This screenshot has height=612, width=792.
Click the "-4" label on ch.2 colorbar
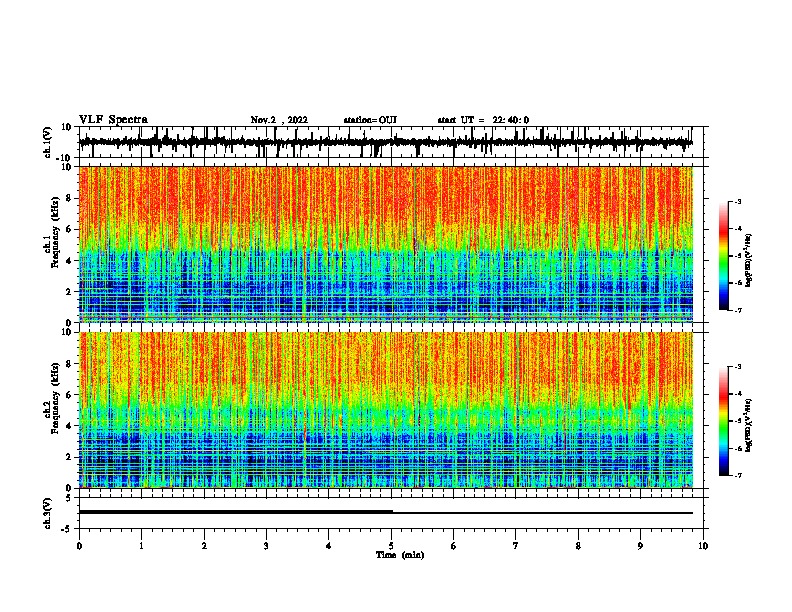click(737, 394)
